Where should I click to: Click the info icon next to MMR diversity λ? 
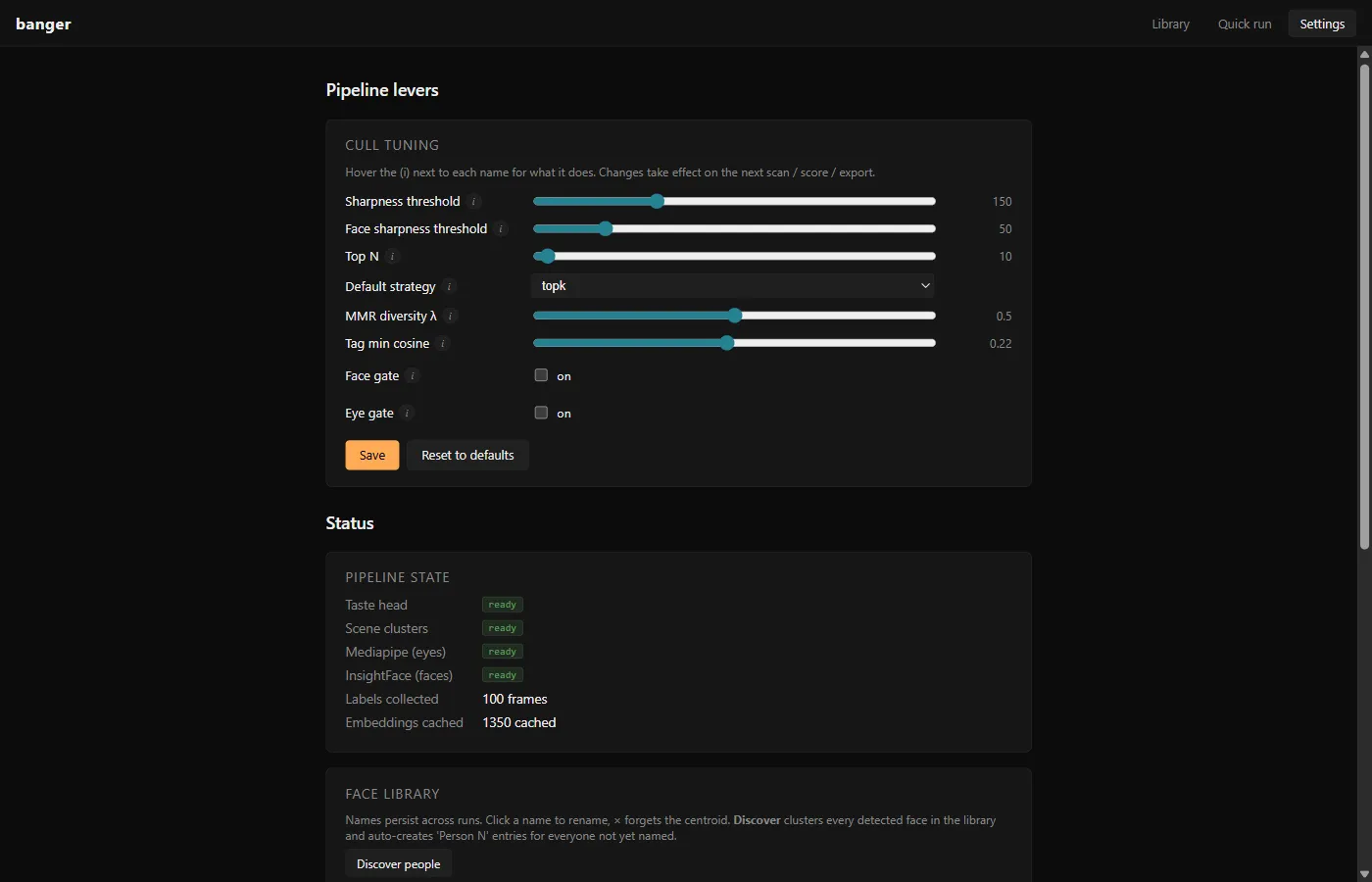451,317
